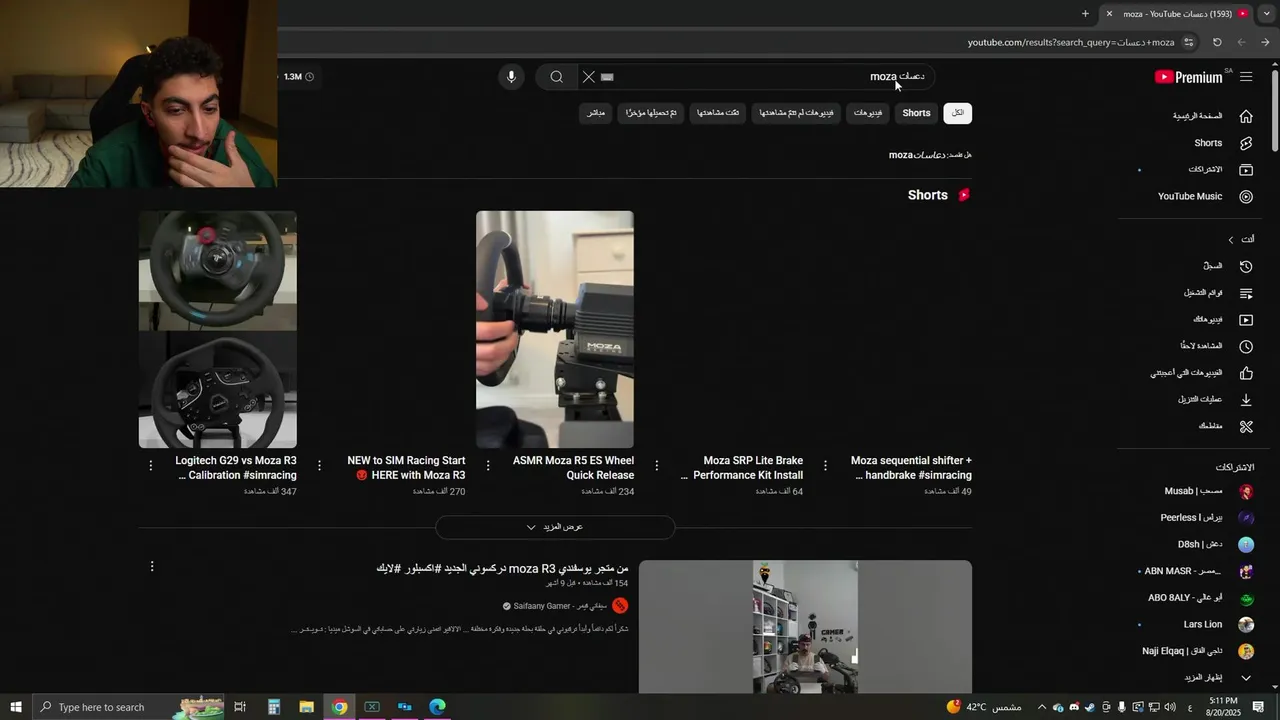Open Windows Start menu
Image resolution: width=1280 pixels, height=720 pixels.
15,707
